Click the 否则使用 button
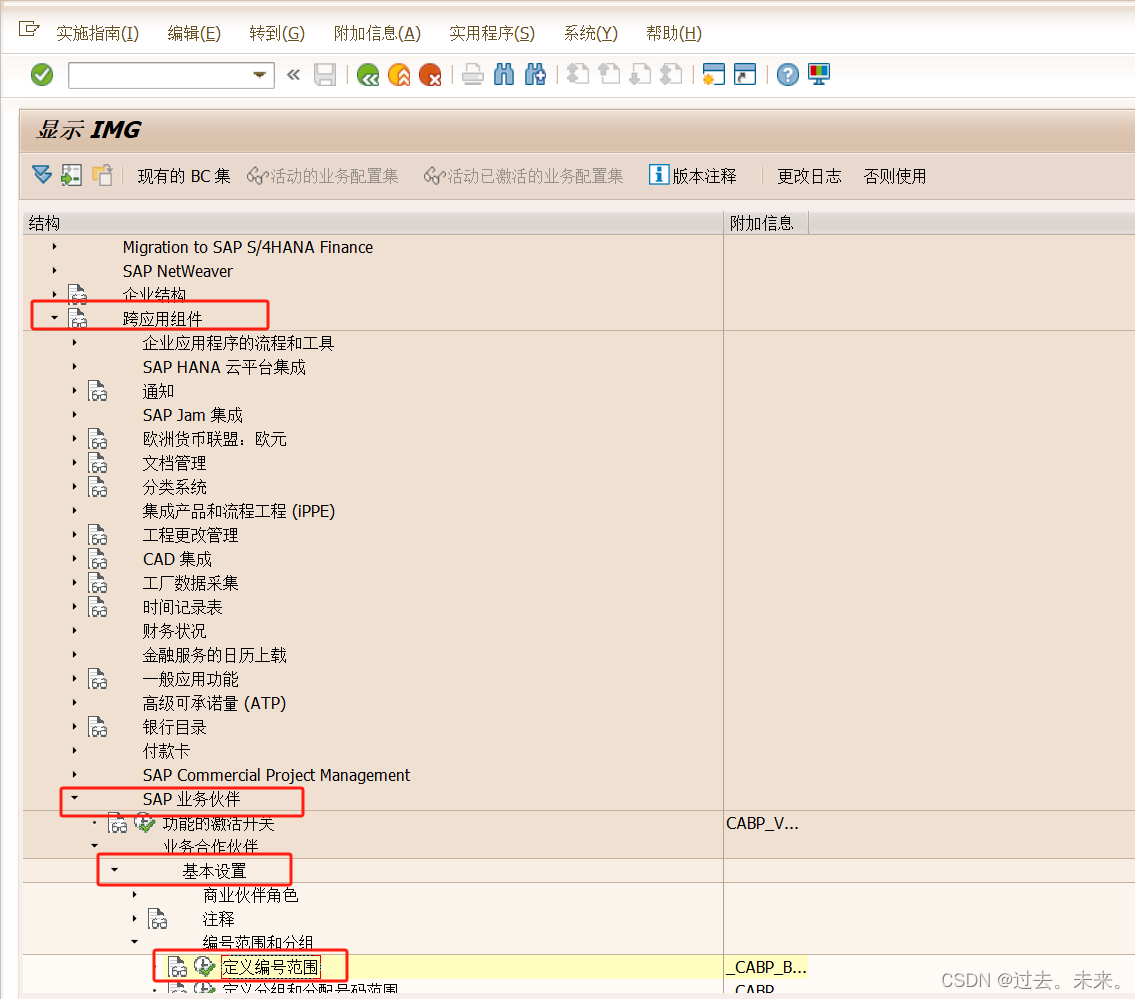This screenshot has height=999, width=1135. pos(895,176)
